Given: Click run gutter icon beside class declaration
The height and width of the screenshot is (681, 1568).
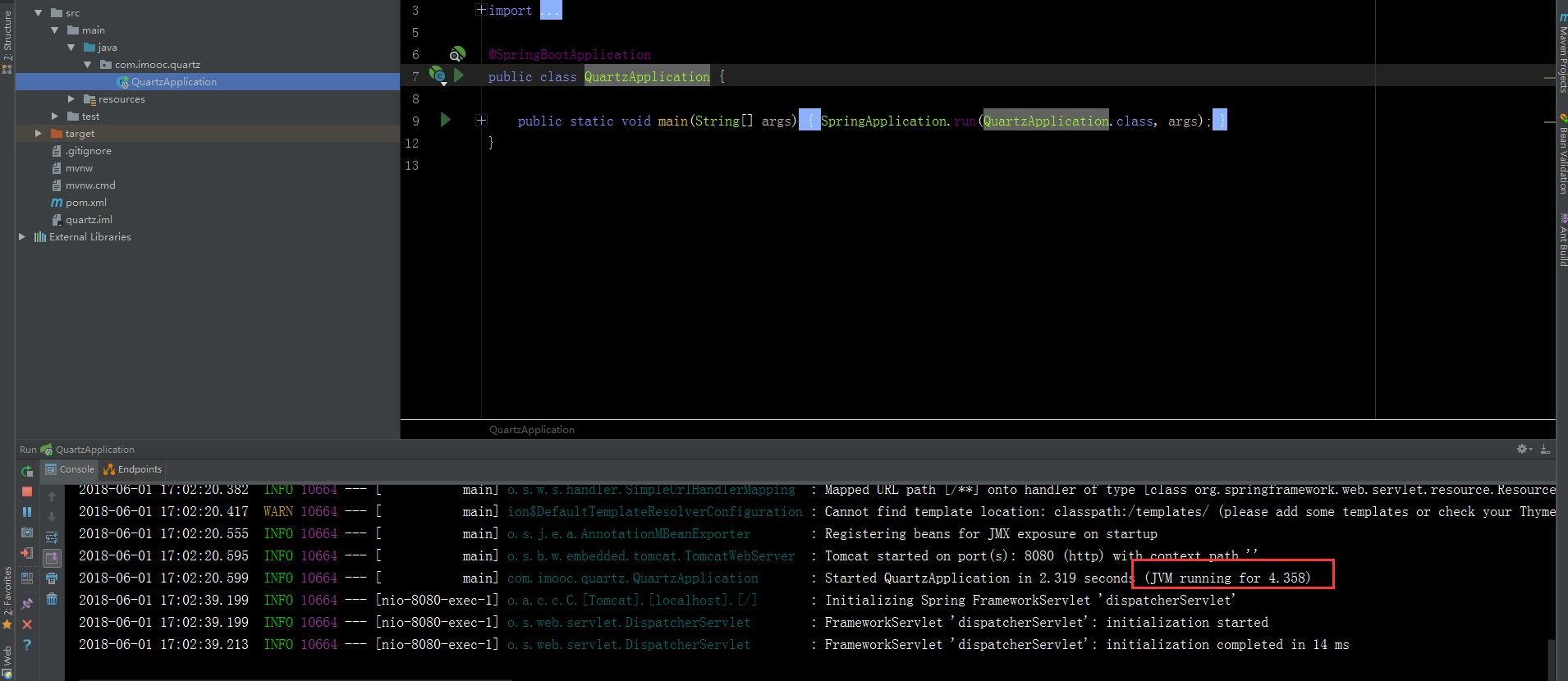Looking at the screenshot, I should (459, 75).
